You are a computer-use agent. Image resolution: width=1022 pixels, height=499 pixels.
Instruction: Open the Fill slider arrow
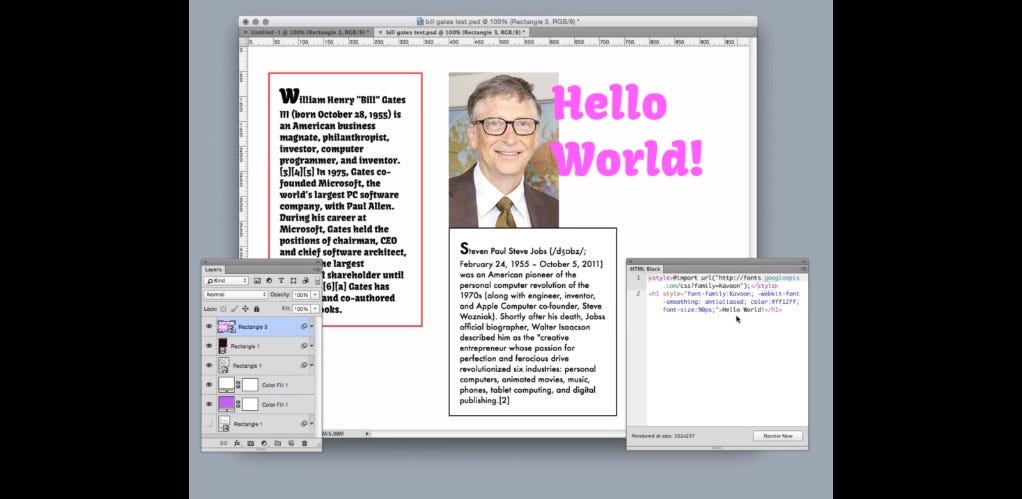[x=315, y=309]
